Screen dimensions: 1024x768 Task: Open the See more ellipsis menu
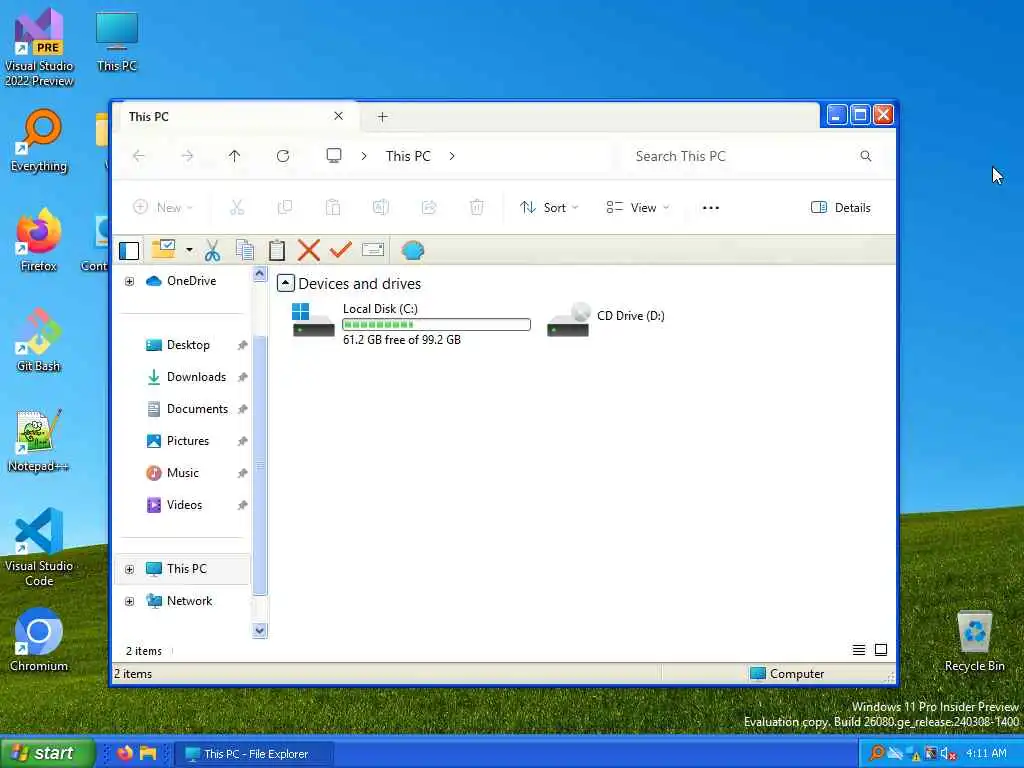point(711,208)
